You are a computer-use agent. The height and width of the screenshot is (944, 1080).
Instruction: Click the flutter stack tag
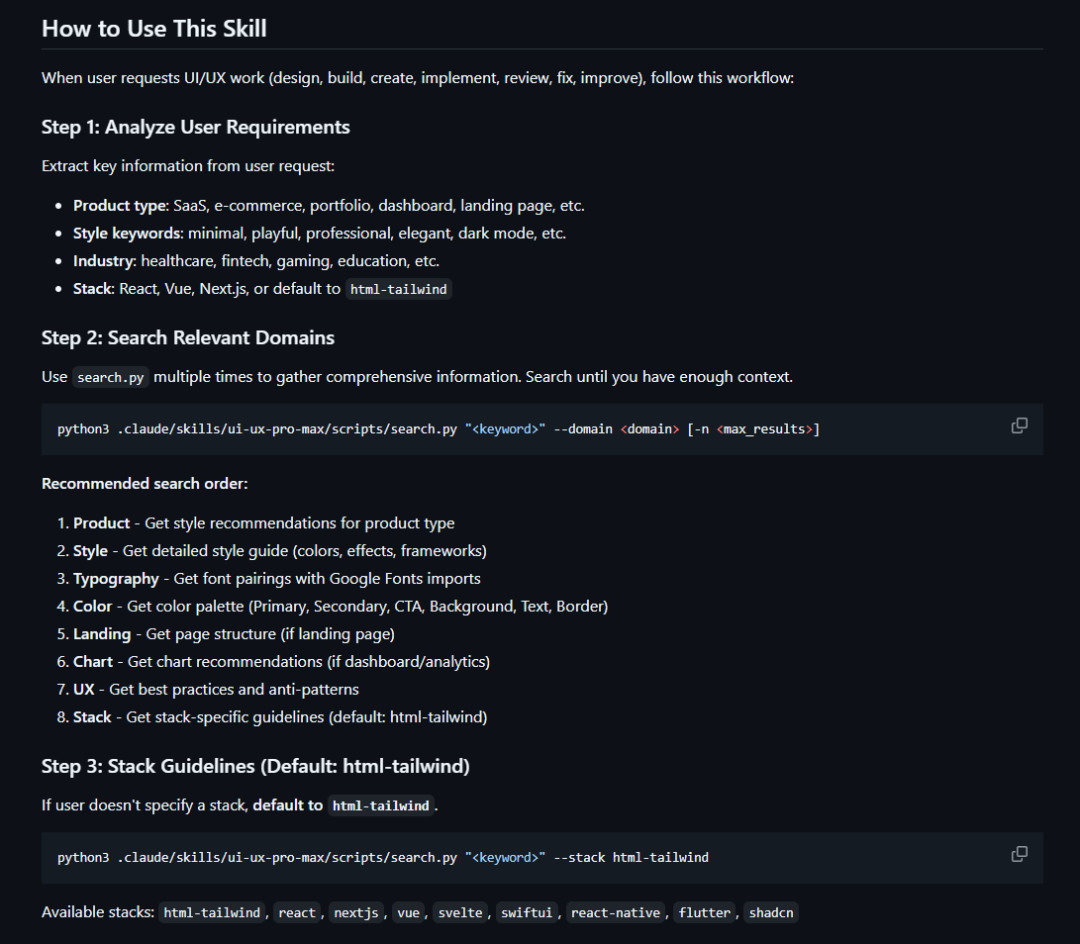tap(704, 912)
